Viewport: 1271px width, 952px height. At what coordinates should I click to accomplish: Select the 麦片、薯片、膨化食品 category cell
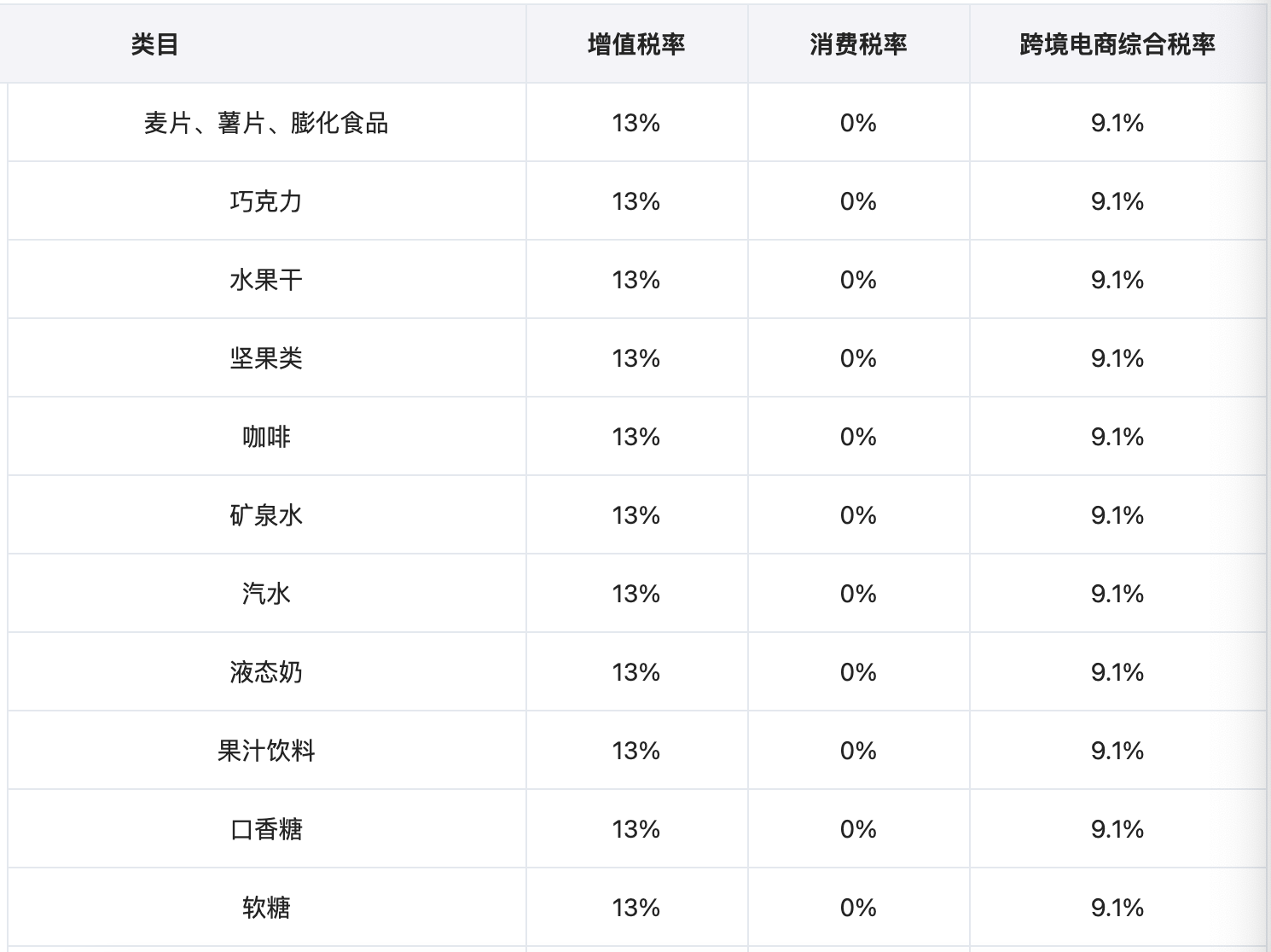click(x=266, y=123)
